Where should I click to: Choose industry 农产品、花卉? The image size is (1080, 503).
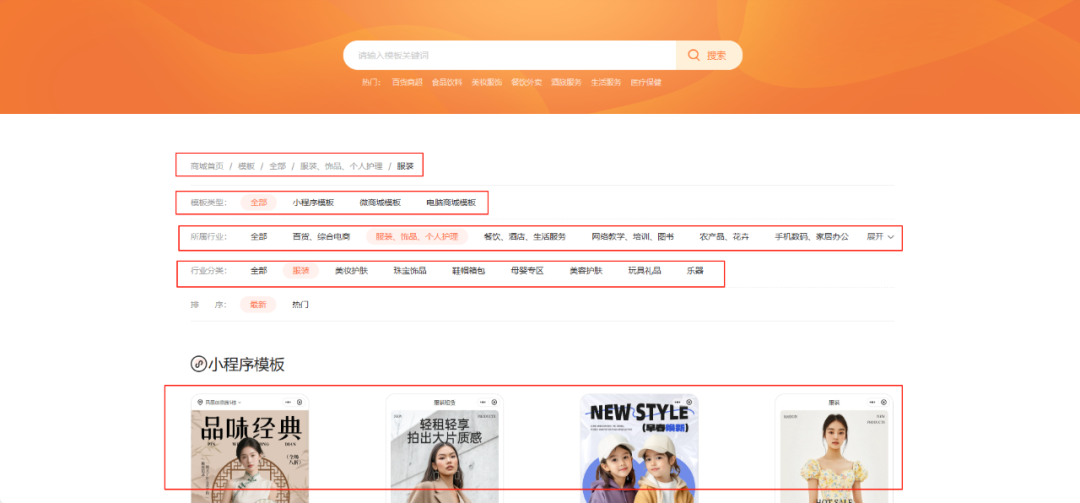(x=725, y=236)
